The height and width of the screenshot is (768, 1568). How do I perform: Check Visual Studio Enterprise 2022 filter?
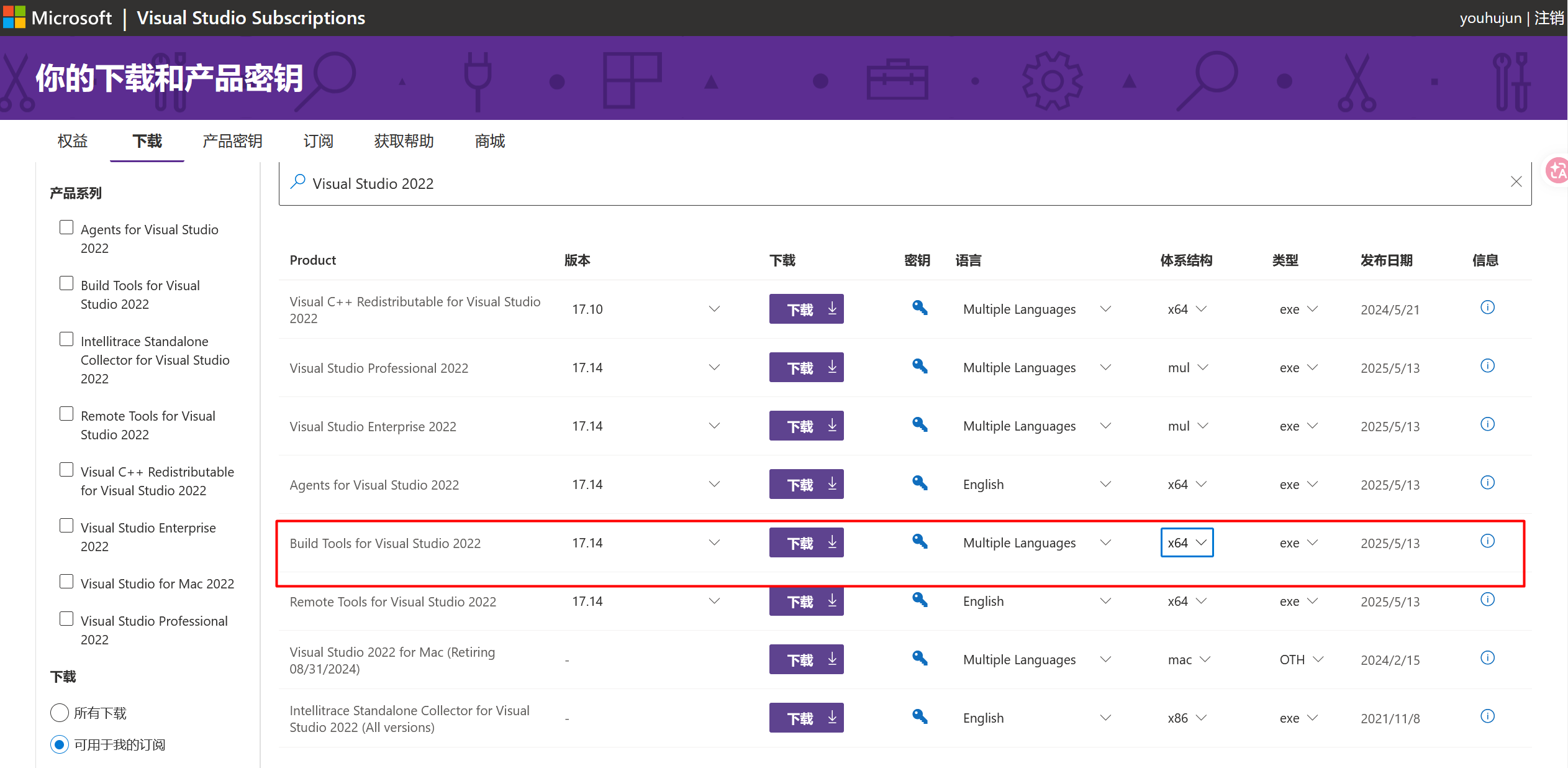point(66,526)
